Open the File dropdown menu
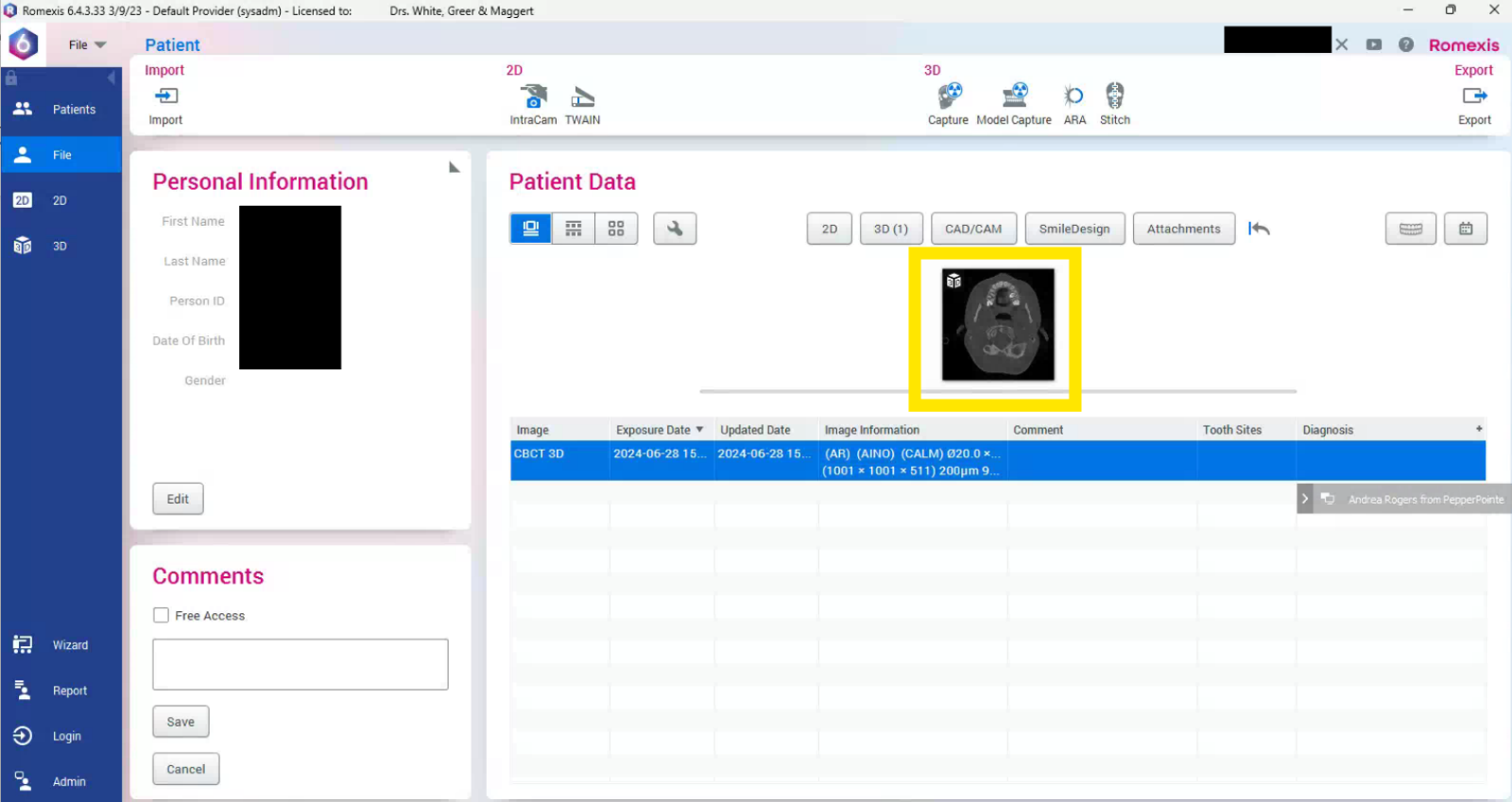The image size is (1512, 802). click(x=87, y=44)
